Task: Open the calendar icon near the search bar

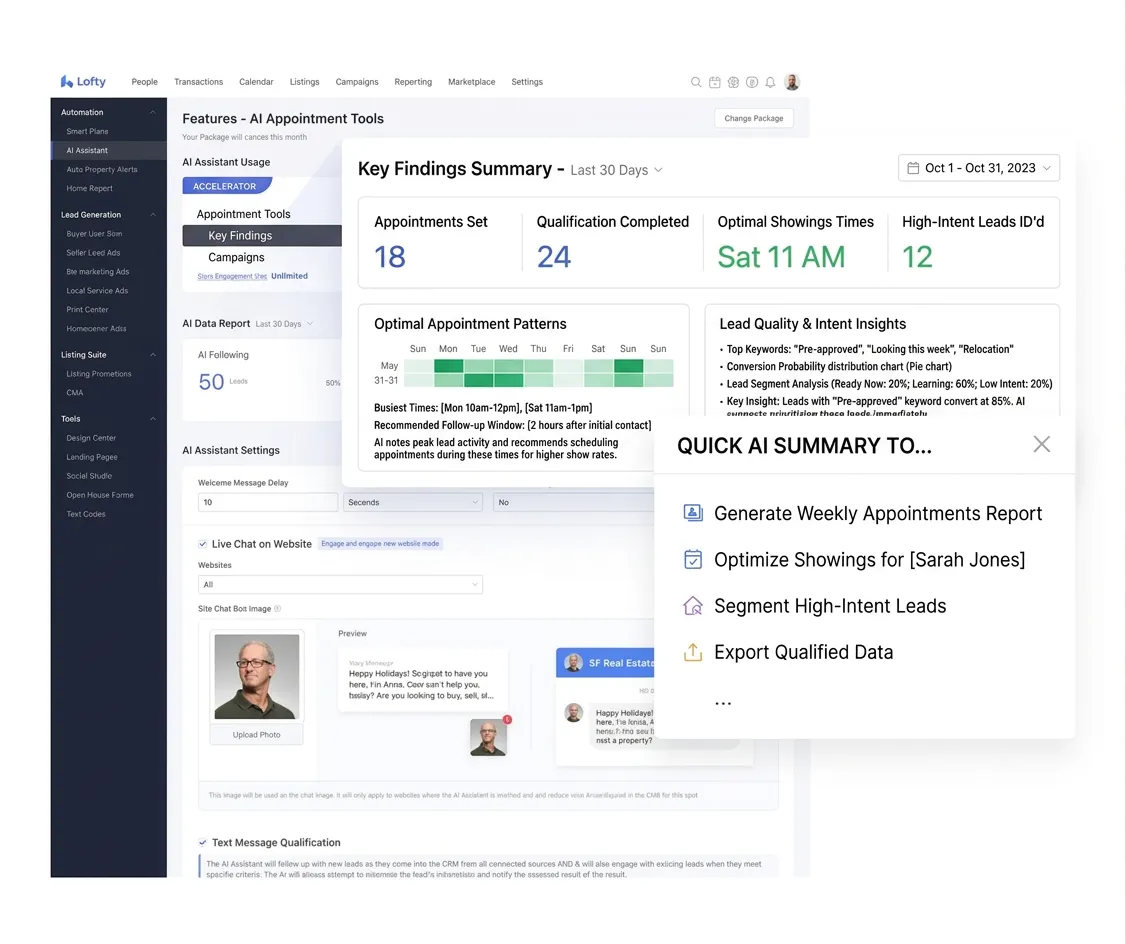Action: coord(714,82)
